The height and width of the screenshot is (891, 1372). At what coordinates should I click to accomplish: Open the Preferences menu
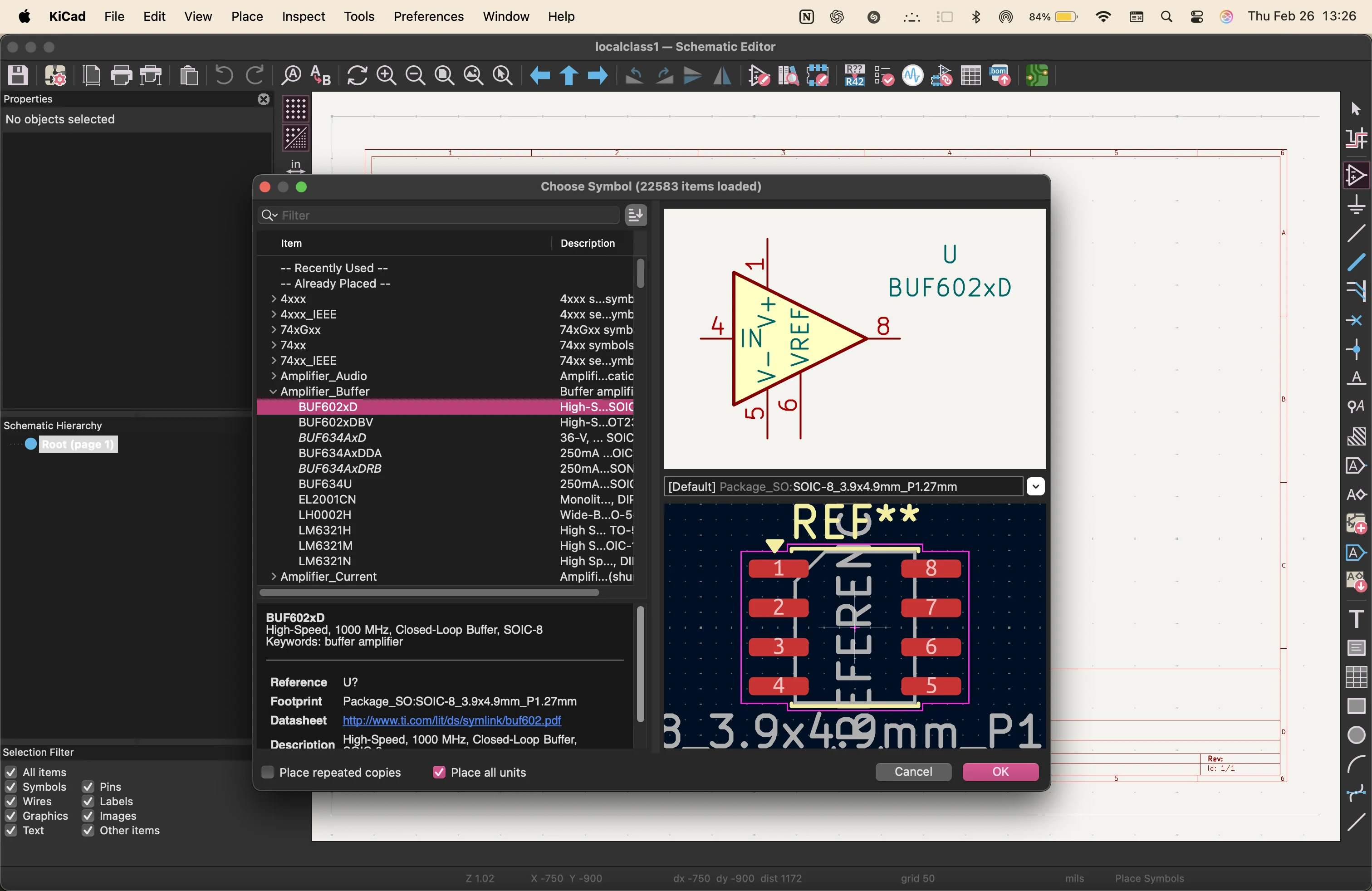tap(428, 16)
